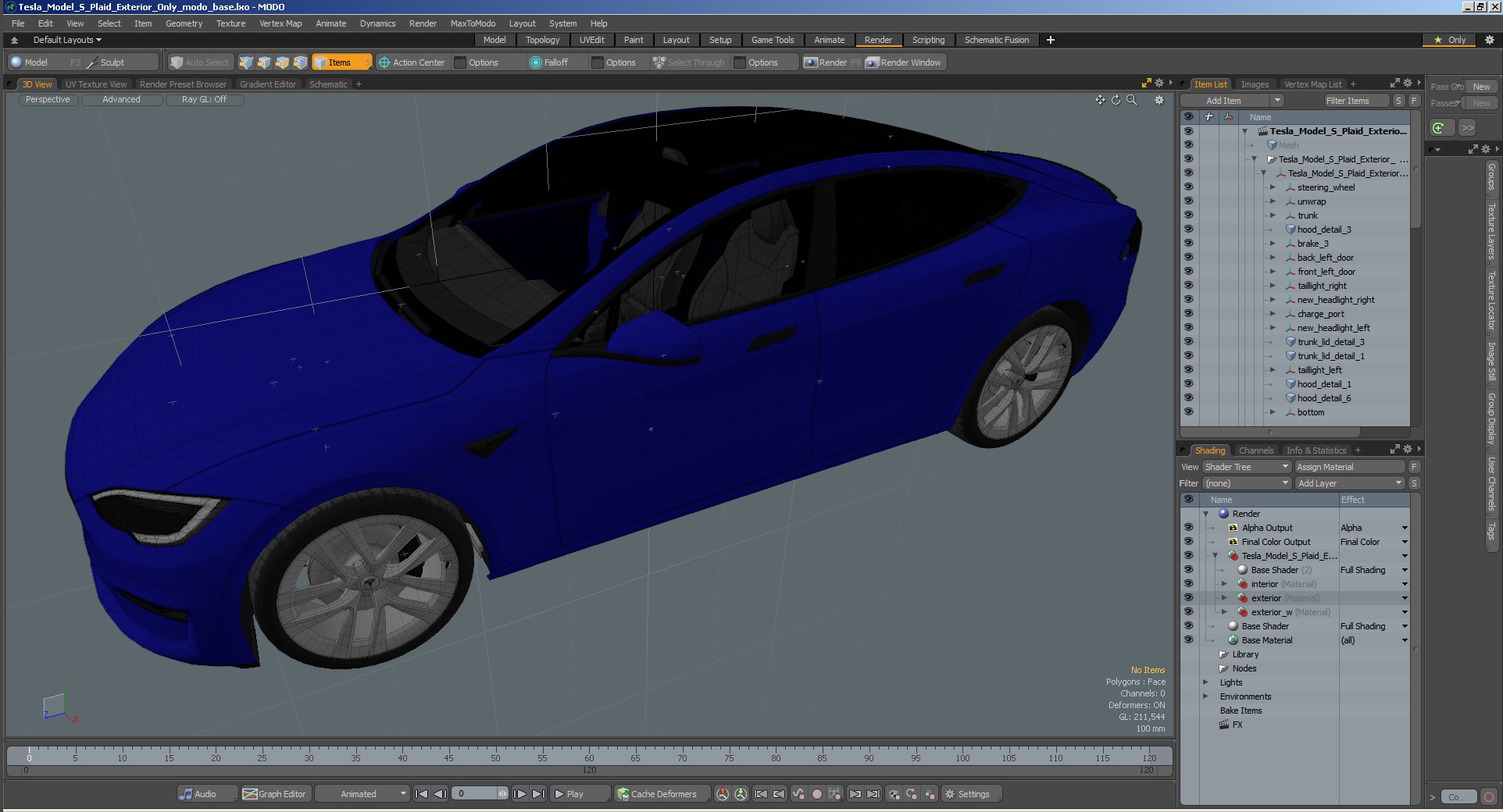Open Shader Tree view dropdown
This screenshot has height=812, width=1503.
1246,467
